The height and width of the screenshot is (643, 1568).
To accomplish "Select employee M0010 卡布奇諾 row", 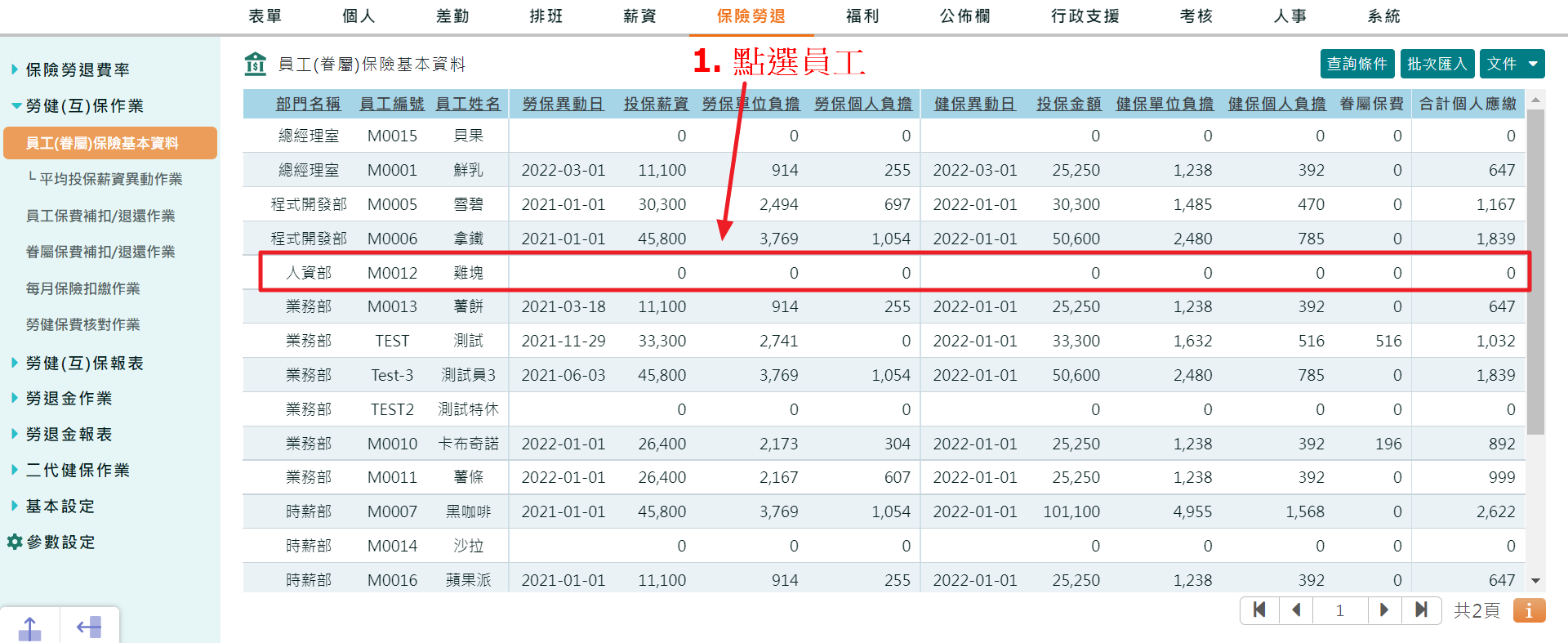I will click(884, 444).
